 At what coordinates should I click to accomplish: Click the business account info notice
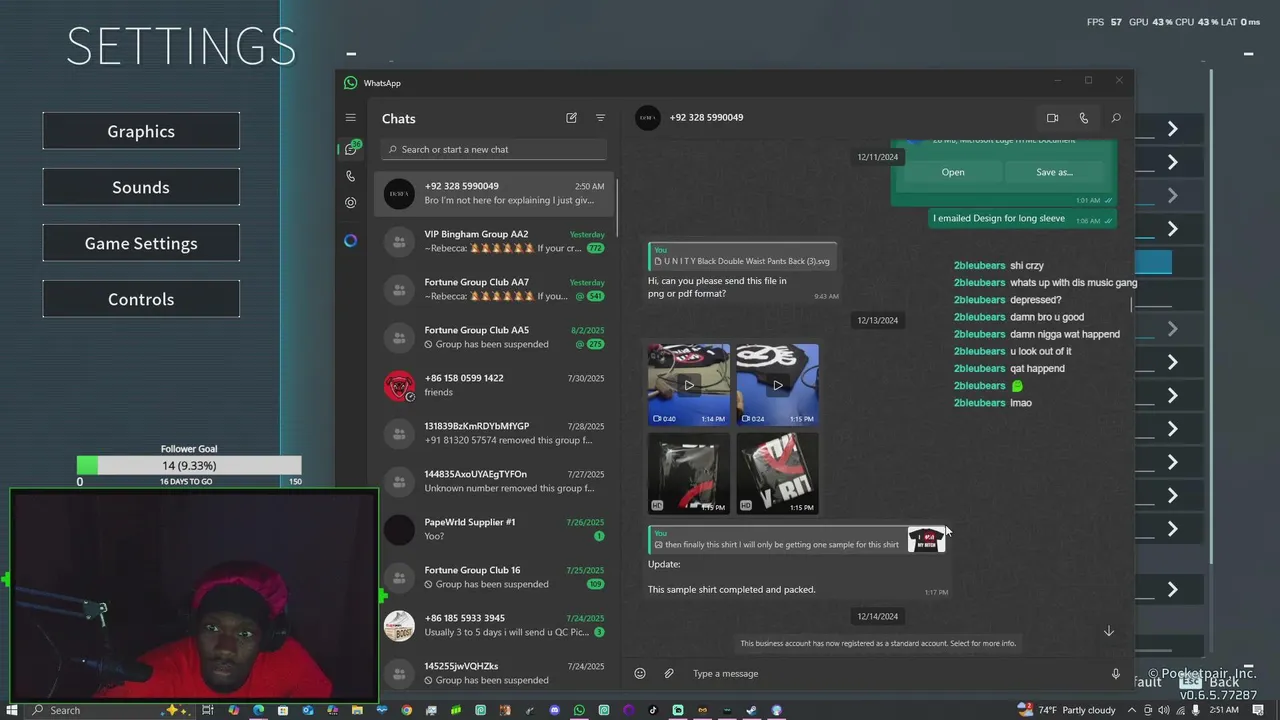tap(878, 643)
